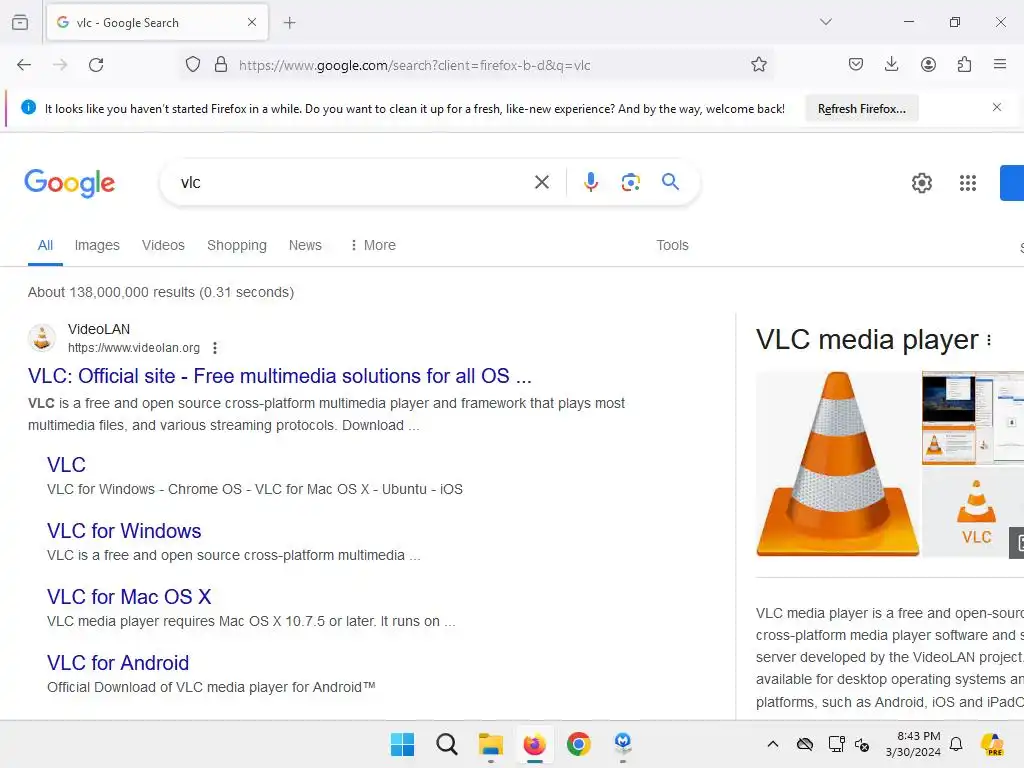Launch Google Chrome from taskbar
The height and width of the screenshot is (768, 1024).
tap(579, 744)
